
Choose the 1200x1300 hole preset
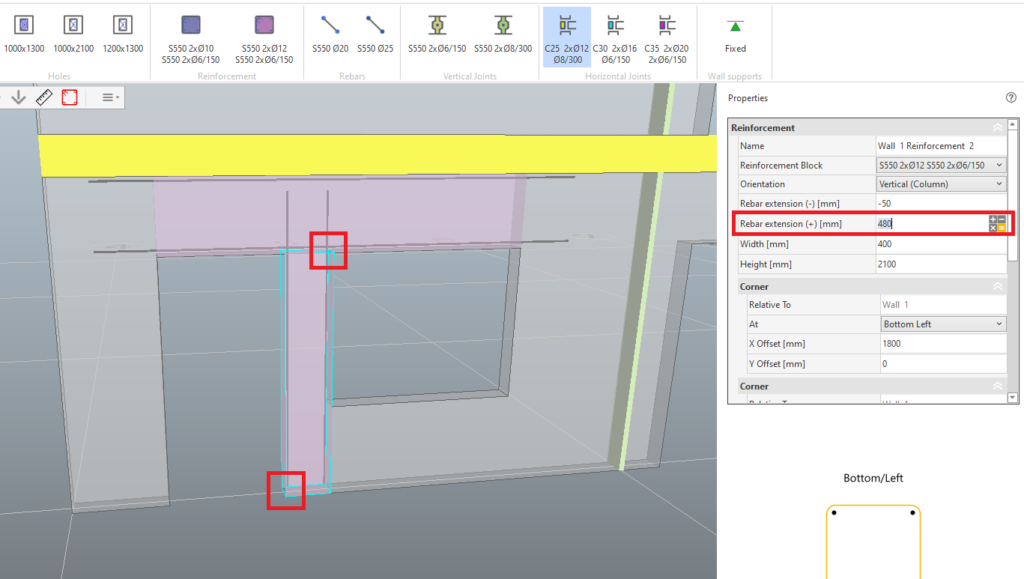[x=122, y=31]
